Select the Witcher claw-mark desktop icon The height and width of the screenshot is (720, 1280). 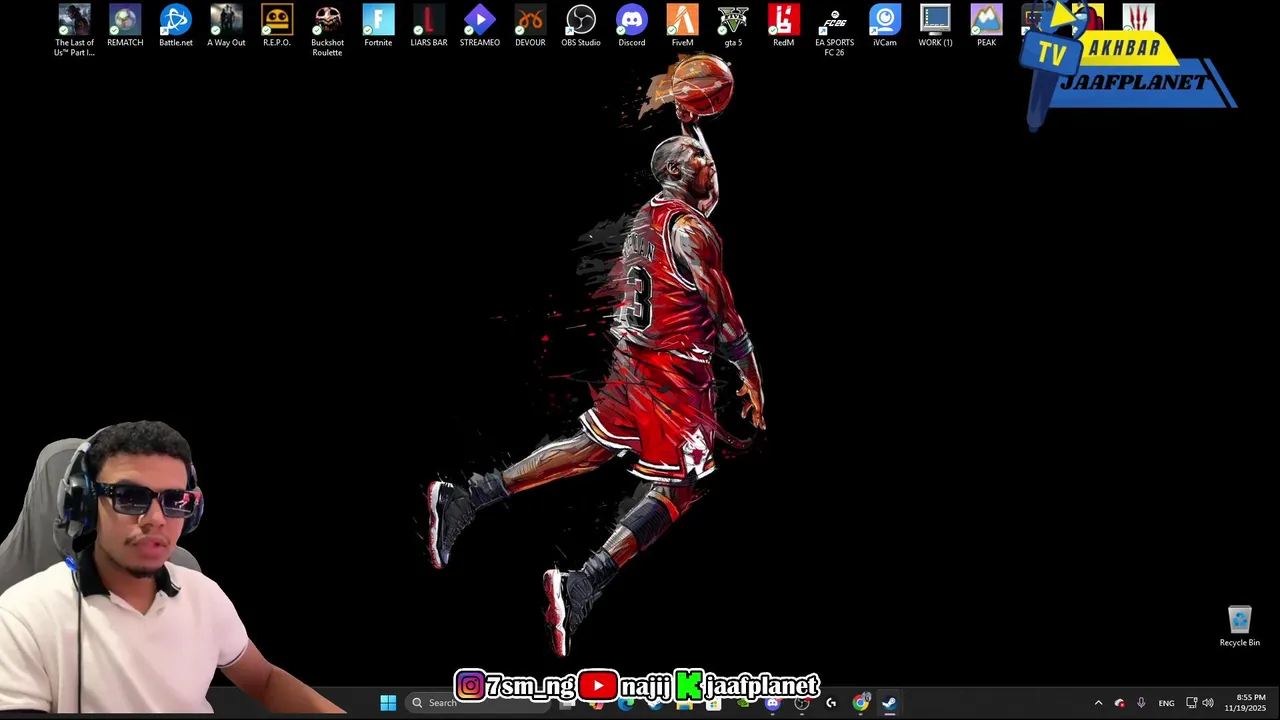1138,19
